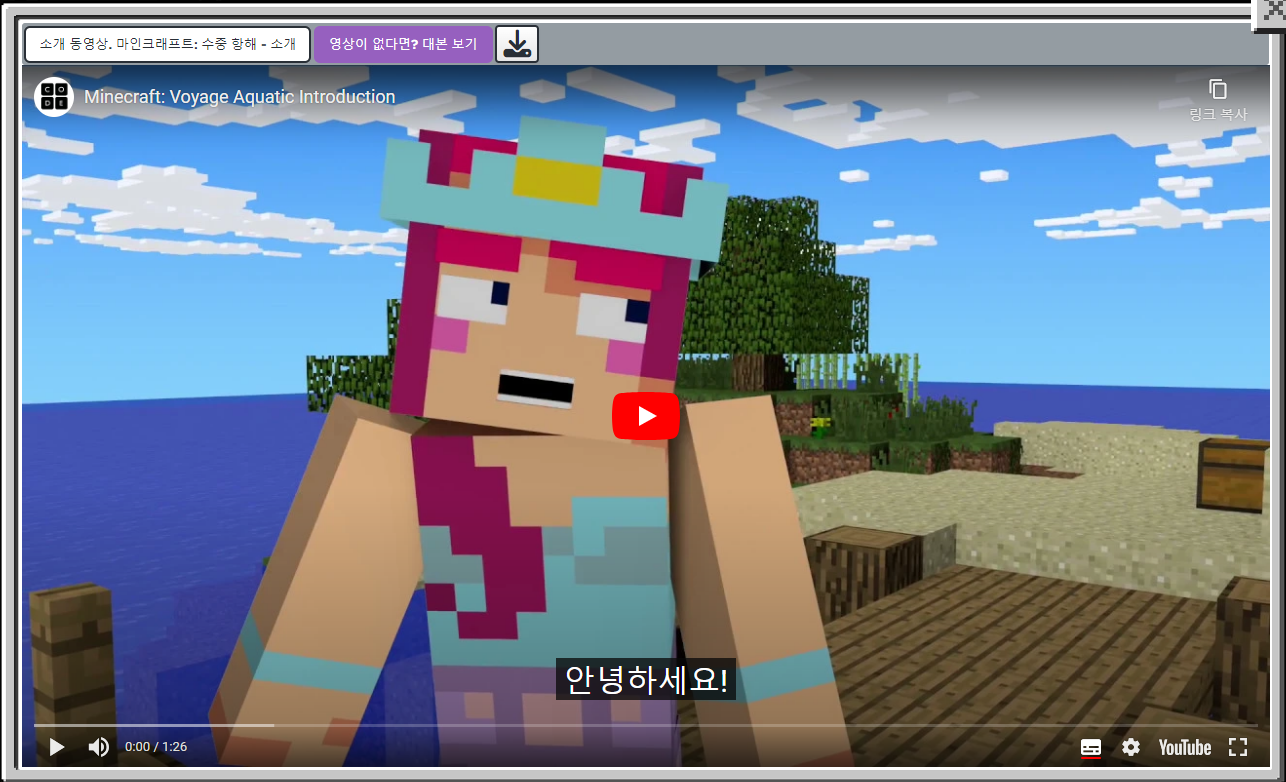Enter fullscreen mode
The image size is (1286, 782).
[1238, 747]
